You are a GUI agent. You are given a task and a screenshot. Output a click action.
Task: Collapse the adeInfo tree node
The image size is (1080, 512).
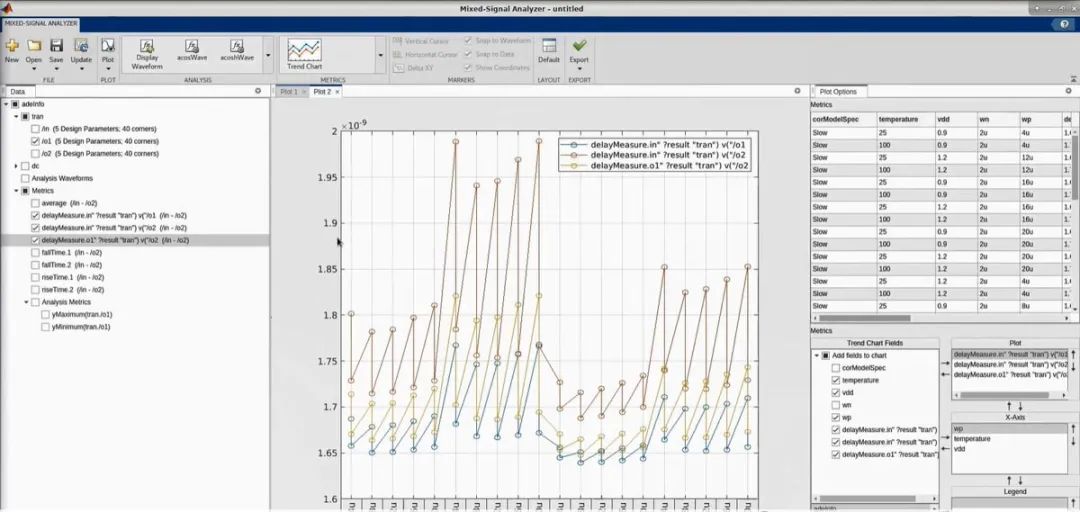coord(6,104)
